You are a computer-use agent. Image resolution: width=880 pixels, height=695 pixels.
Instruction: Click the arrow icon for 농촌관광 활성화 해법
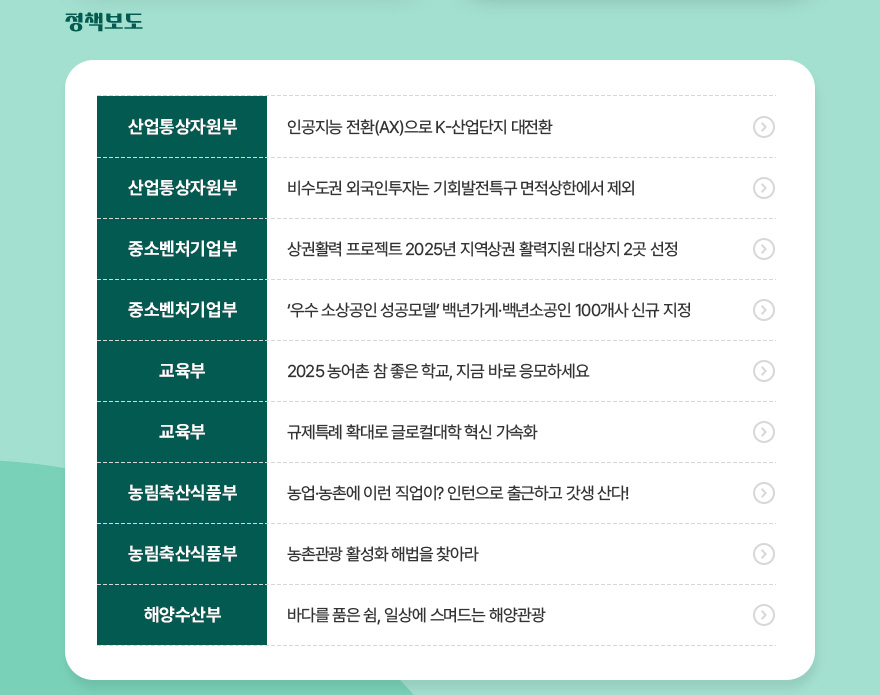coord(763,554)
